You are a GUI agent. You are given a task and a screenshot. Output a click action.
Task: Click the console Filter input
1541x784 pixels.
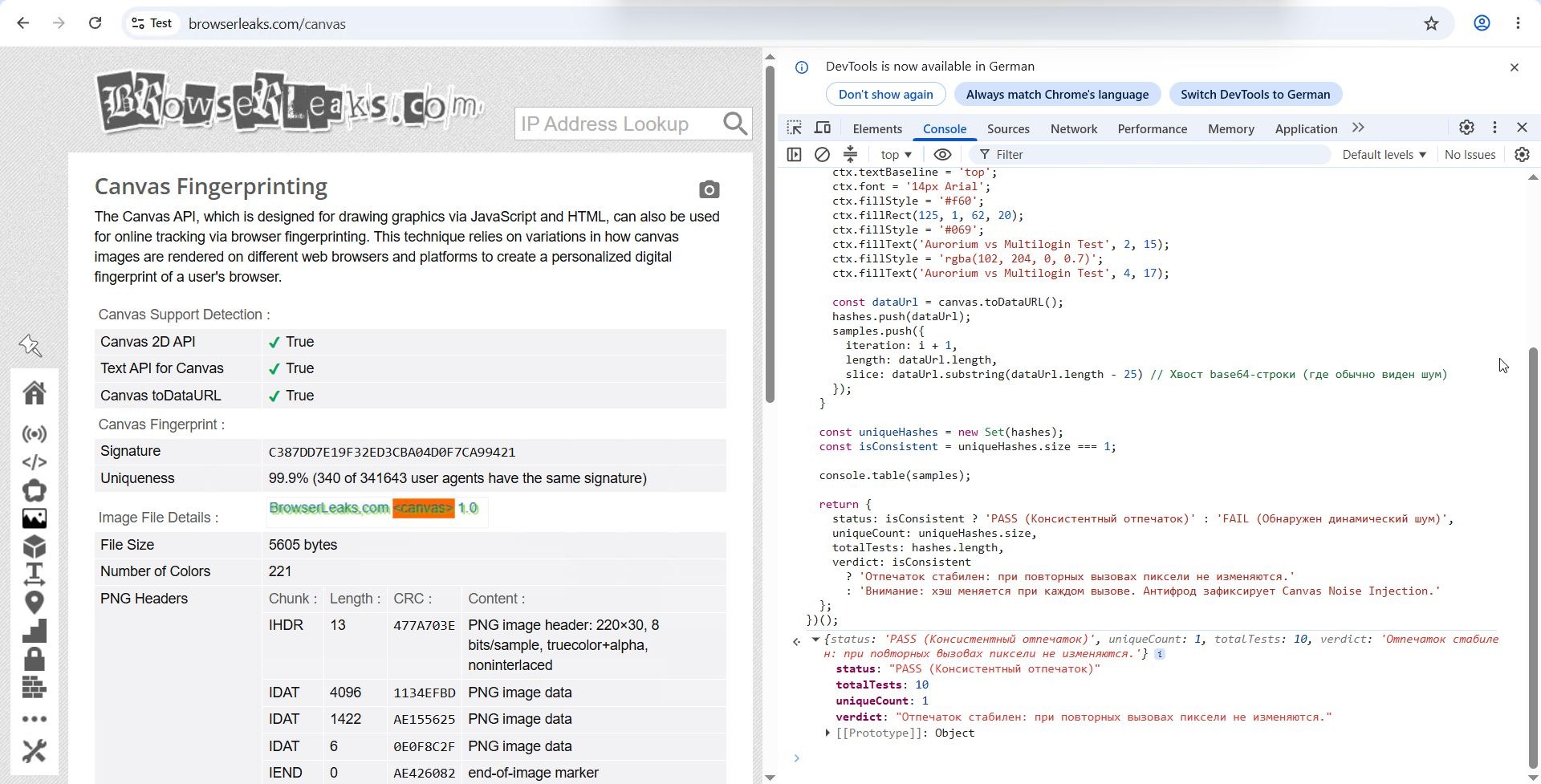pyautogui.click(x=1149, y=154)
